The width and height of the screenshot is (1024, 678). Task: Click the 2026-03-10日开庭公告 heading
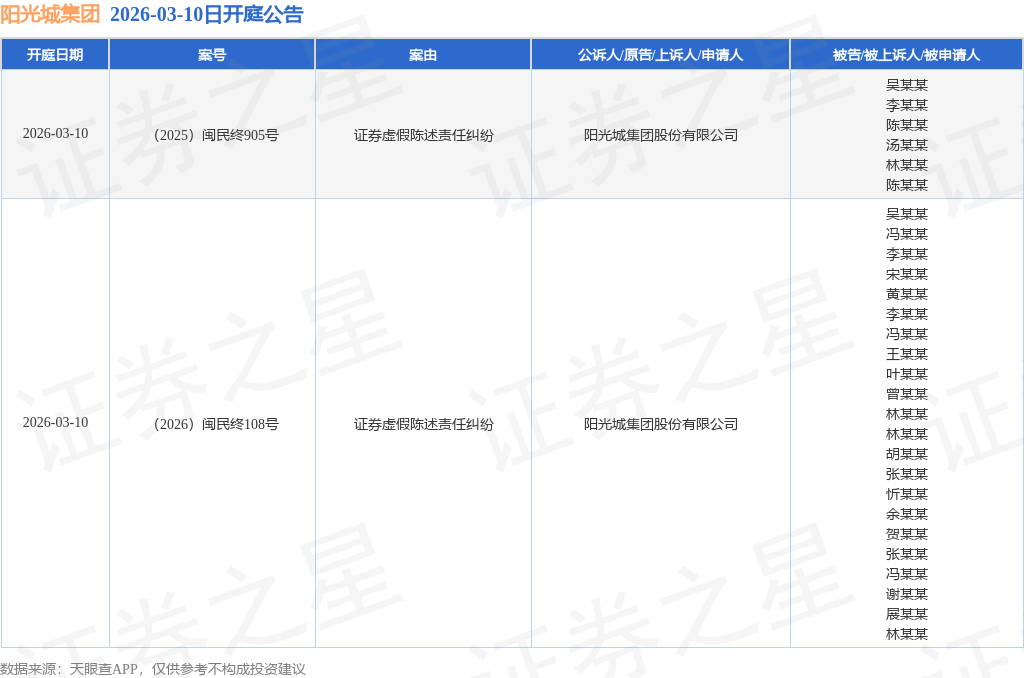click(x=206, y=14)
